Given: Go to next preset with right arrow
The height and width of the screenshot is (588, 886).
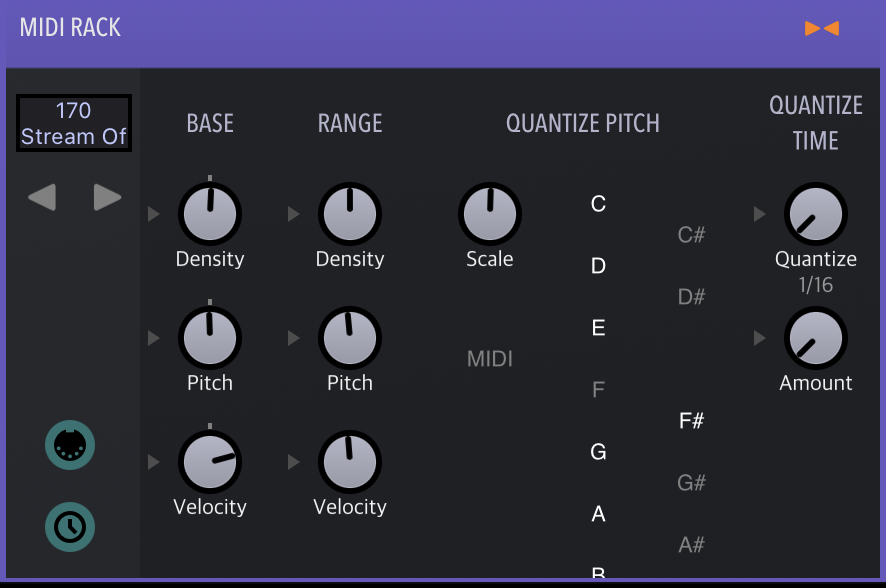Looking at the screenshot, I should [x=107, y=197].
